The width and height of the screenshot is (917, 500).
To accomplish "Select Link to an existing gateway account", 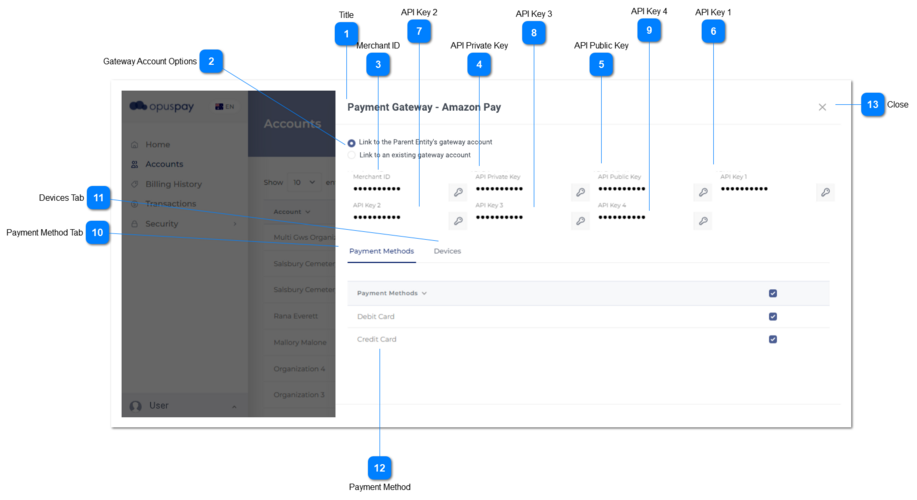I will pyautogui.click(x=351, y=155).
